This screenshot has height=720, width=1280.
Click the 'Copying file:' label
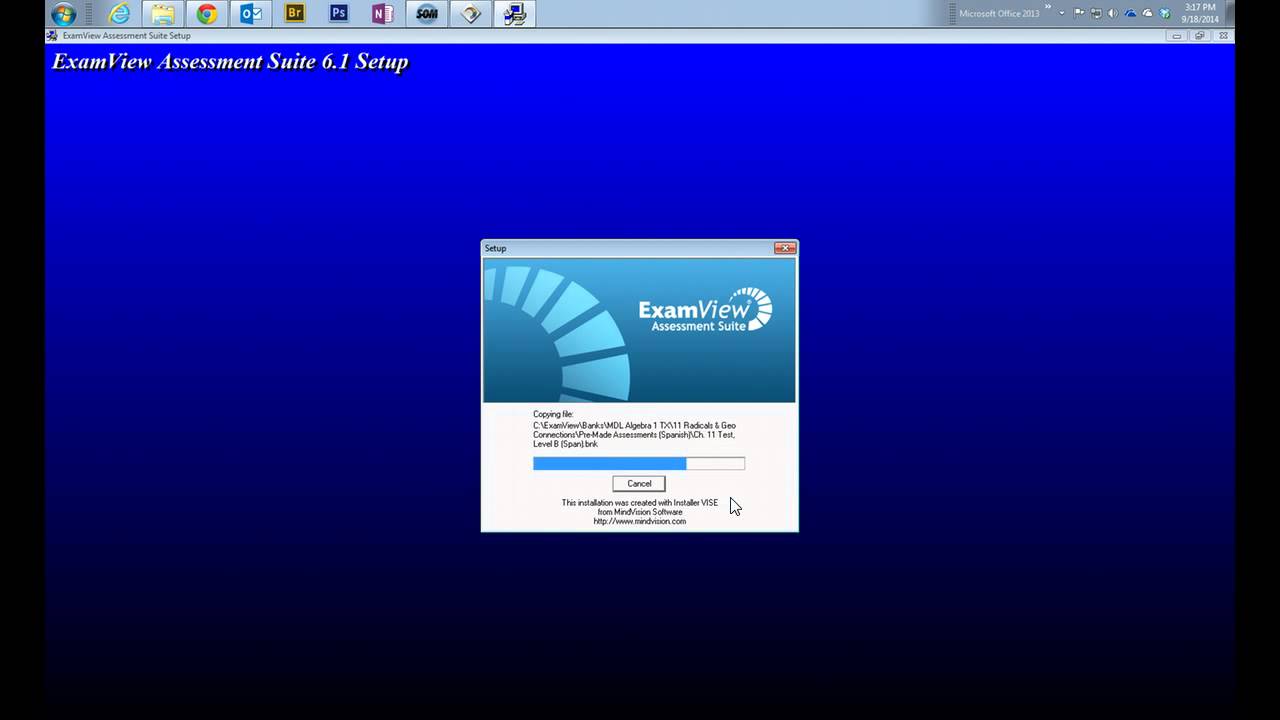click(553, 414)
